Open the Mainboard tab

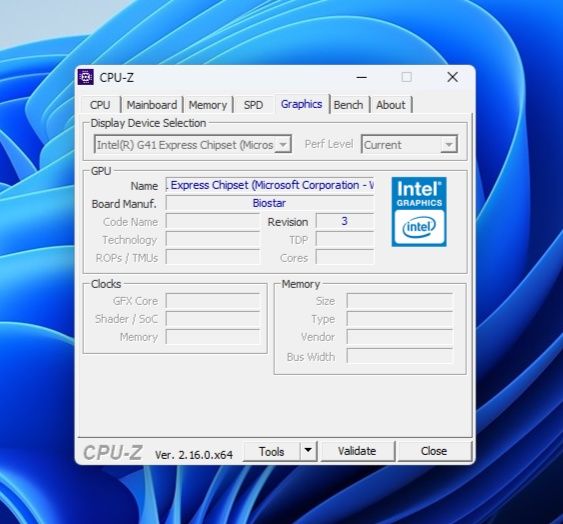(152, 105)
